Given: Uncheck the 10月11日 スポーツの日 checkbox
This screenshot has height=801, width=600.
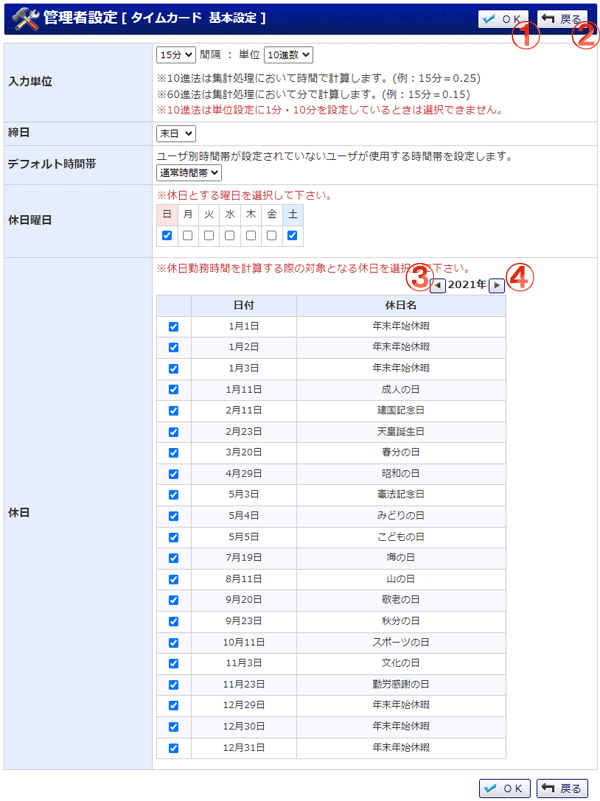Looking at the screenshot, I should tap(174, 643).
